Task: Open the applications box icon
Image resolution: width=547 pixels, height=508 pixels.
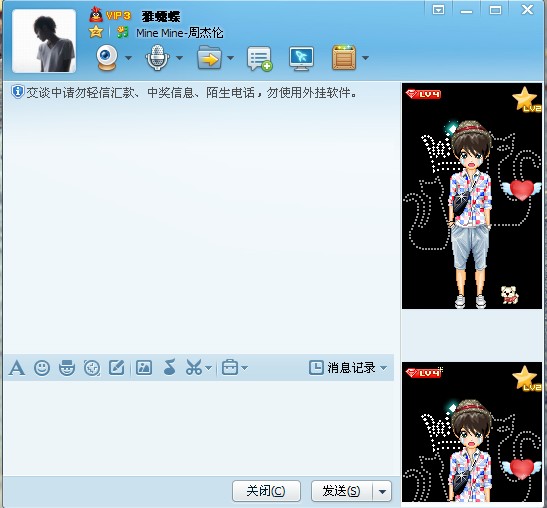Action: [x=344, y=58]
